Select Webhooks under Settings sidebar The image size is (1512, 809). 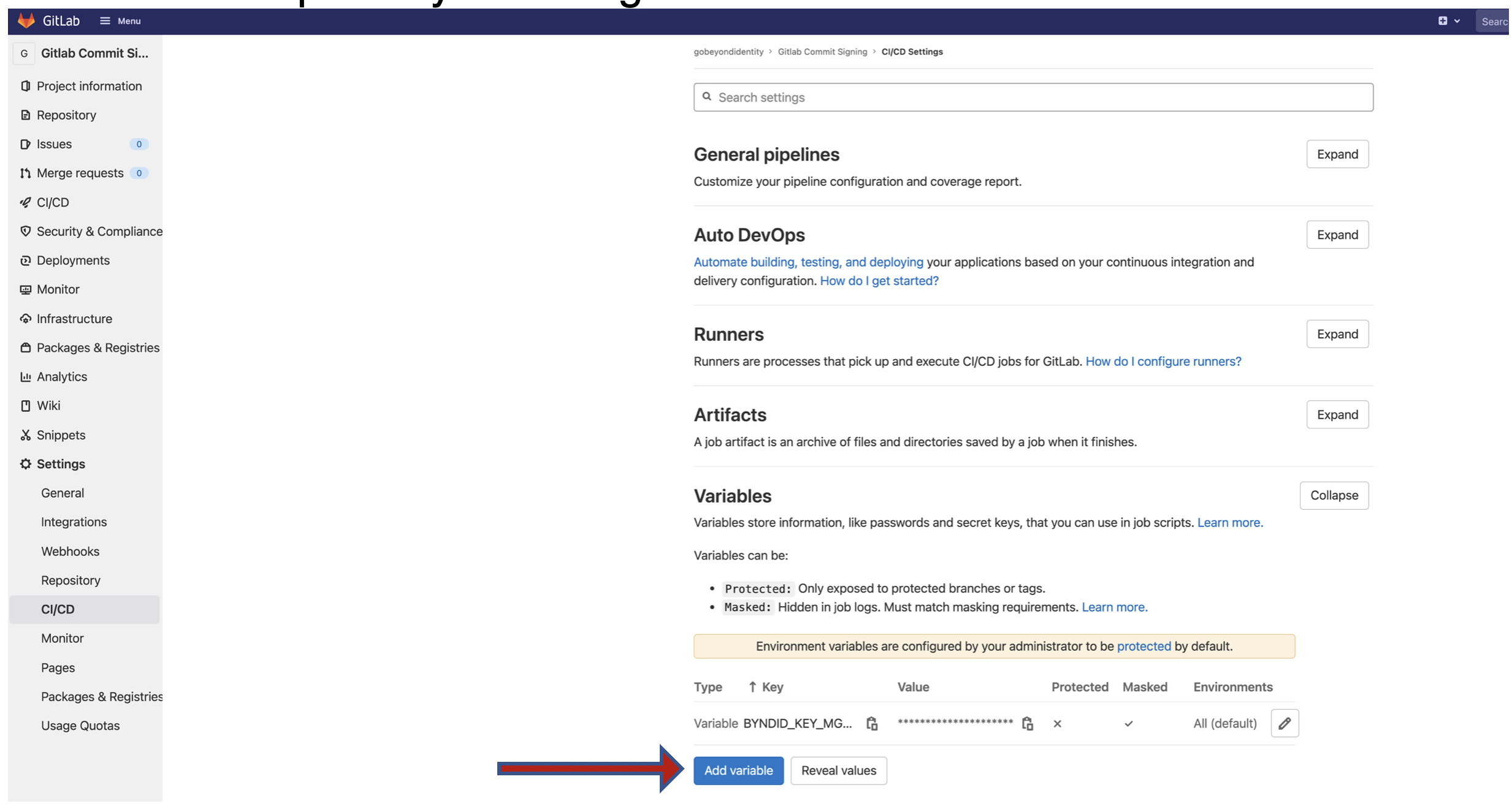(x=70, y=551)
